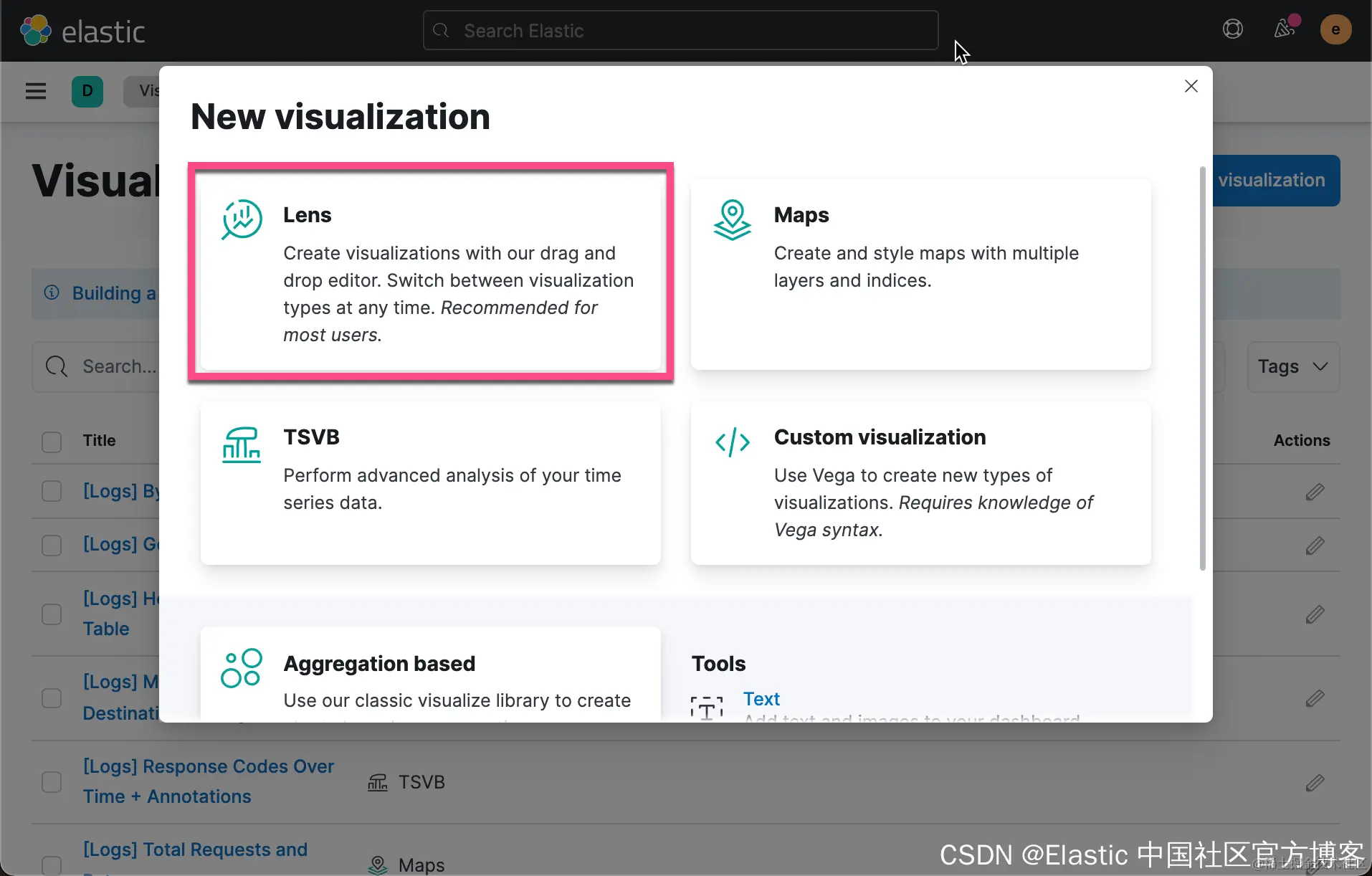Viewport: 1372px width, 876px height.
Task: Check the box for [Logs] By… row
Action: coord(52,491)
